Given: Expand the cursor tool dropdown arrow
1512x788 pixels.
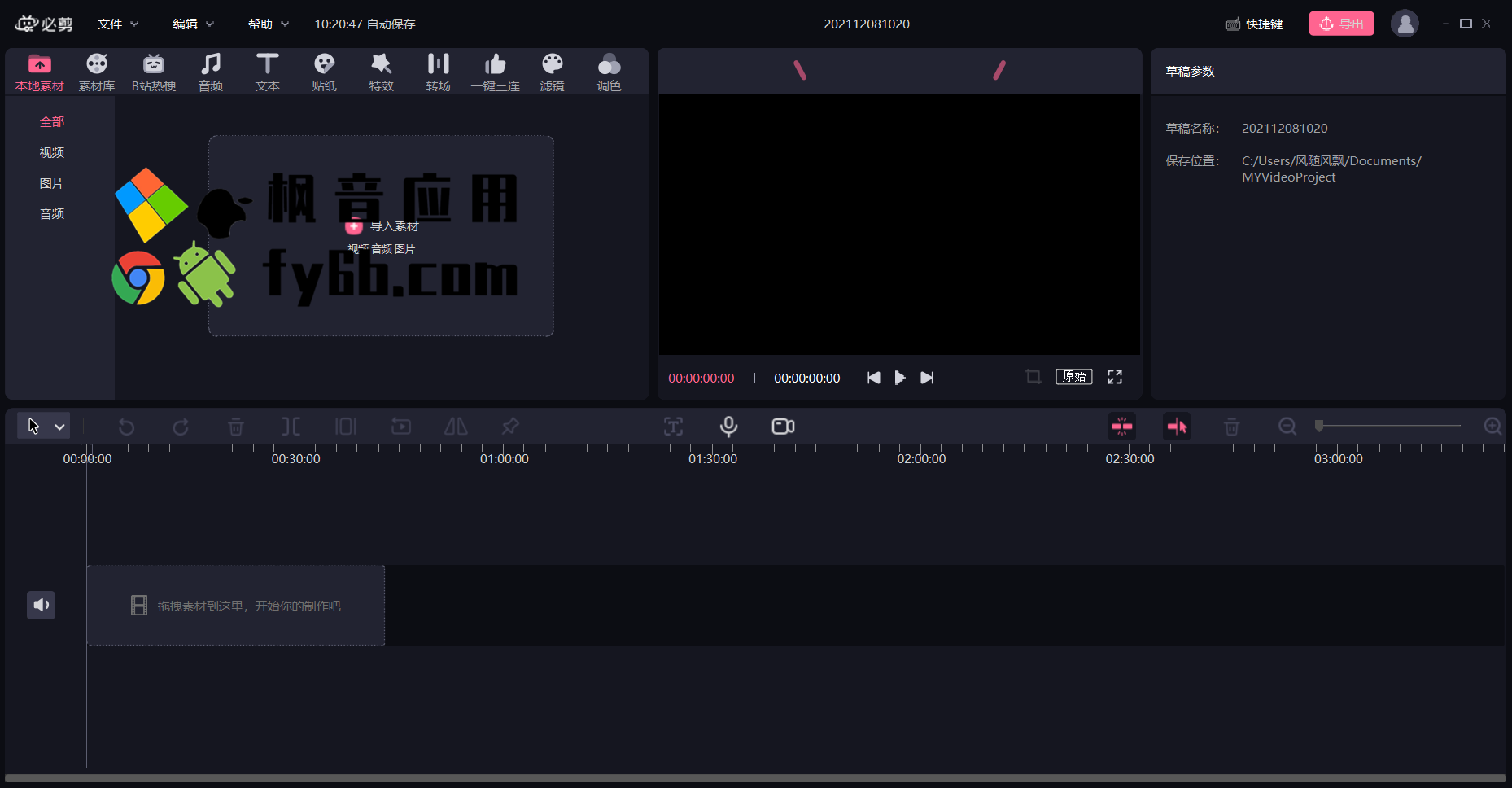Looking at the screenshot, I should pos(59,427).
